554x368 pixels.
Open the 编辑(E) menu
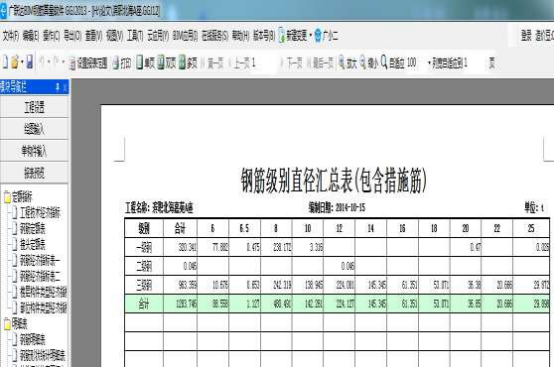31,35
